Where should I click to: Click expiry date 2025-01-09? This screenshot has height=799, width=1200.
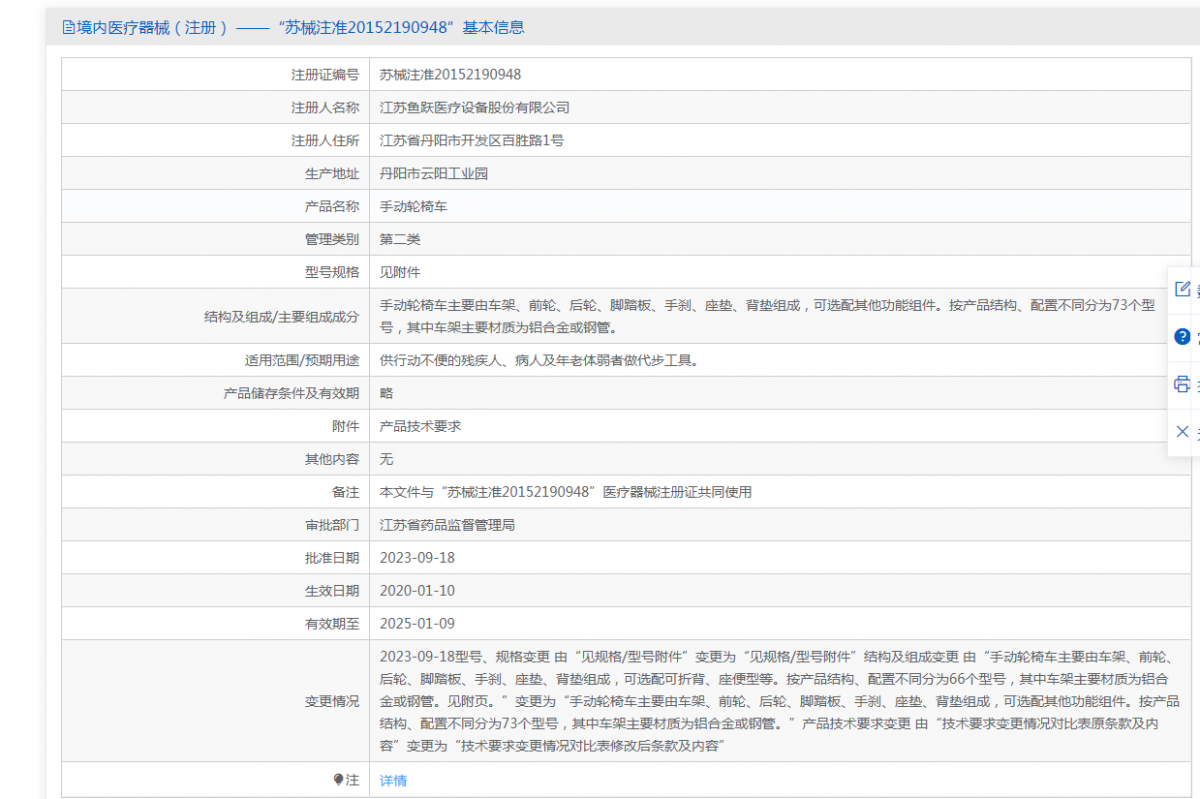coord(417,624)
